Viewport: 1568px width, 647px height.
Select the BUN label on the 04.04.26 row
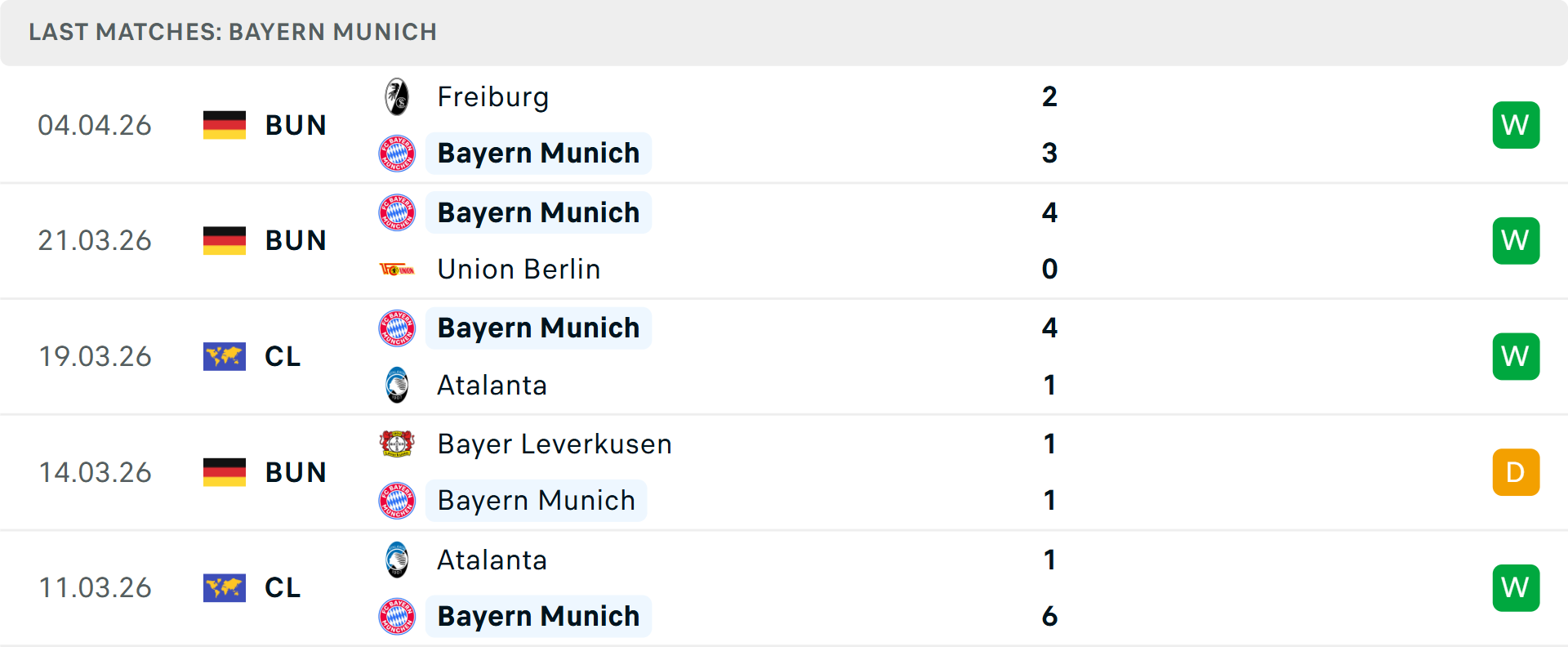(296, 125)
